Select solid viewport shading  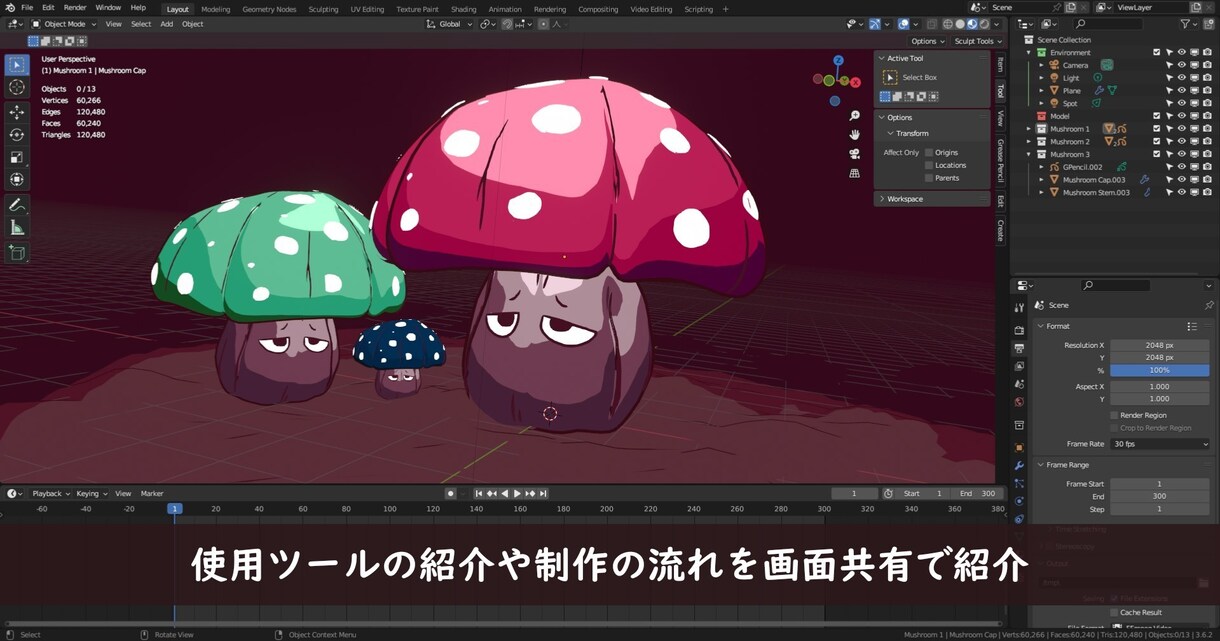(x=960, y=24)
